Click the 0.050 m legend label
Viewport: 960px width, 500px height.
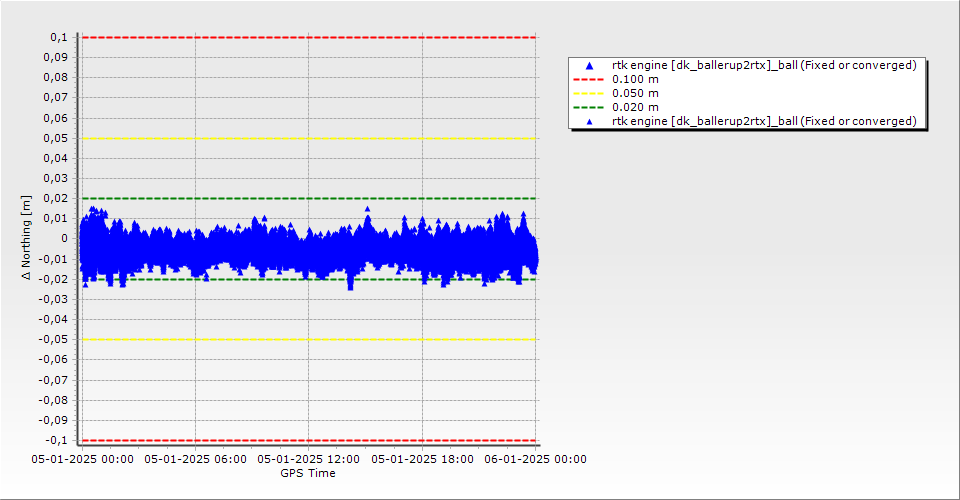coord(636,93)
